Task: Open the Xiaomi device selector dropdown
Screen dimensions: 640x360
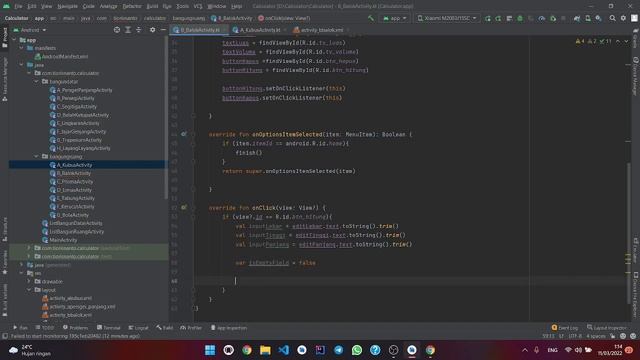Action: click(x=447, y=18)
